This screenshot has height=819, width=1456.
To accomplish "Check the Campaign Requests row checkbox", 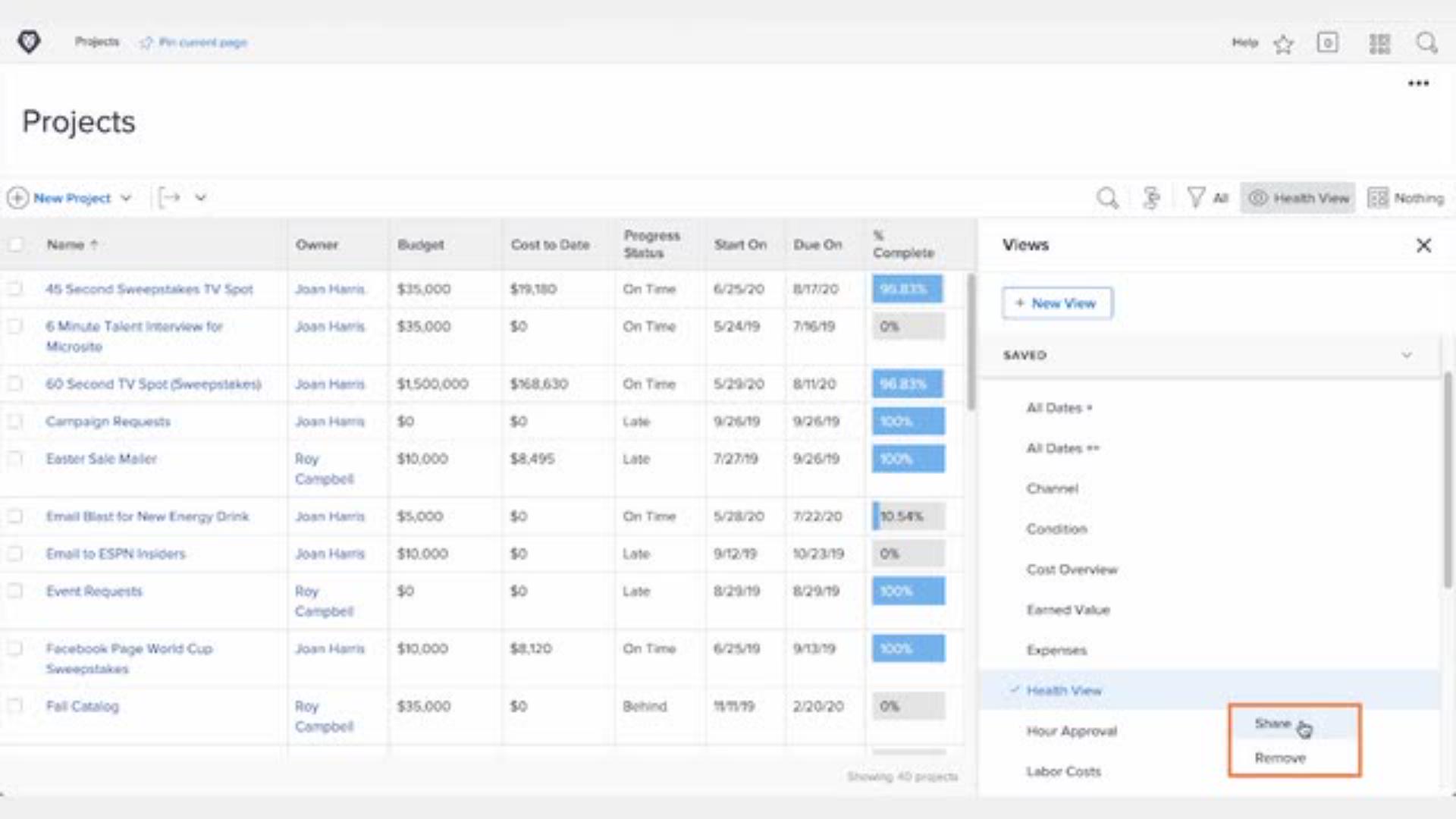I will 14,422.
